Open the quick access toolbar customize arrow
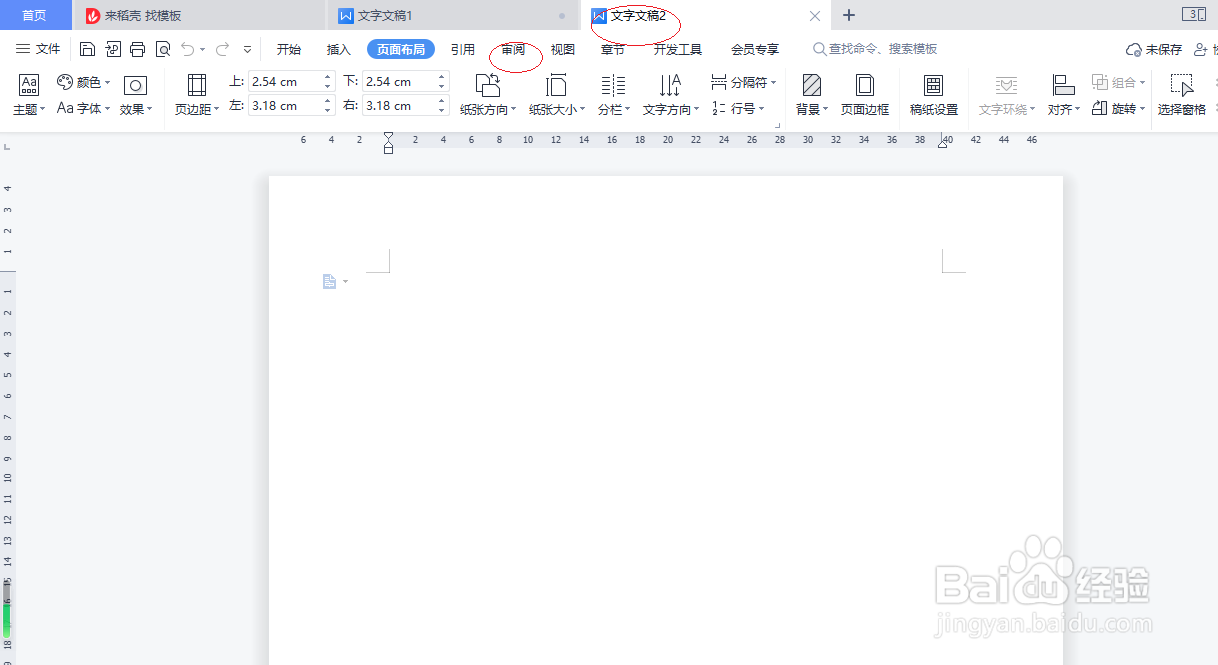1218x665 pixels. pyautogui.click(x=246, y=48)
